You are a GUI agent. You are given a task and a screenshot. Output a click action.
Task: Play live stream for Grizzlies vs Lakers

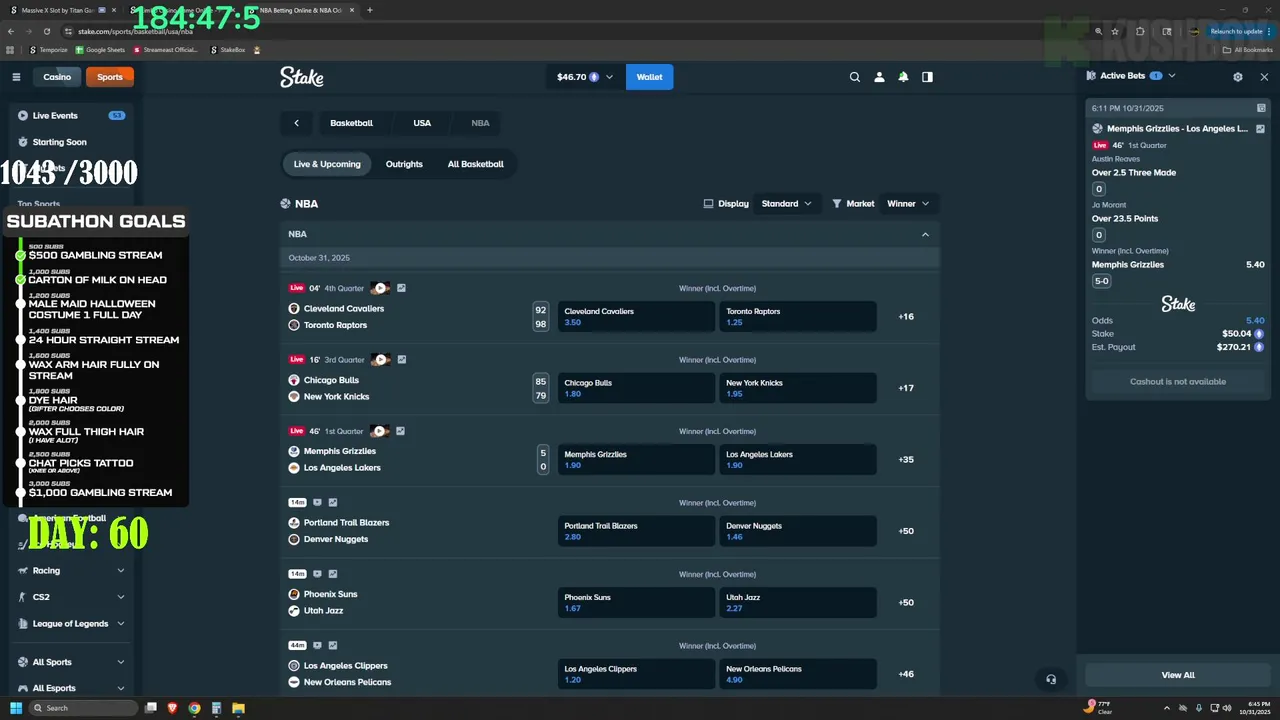(x=380, y=431)
